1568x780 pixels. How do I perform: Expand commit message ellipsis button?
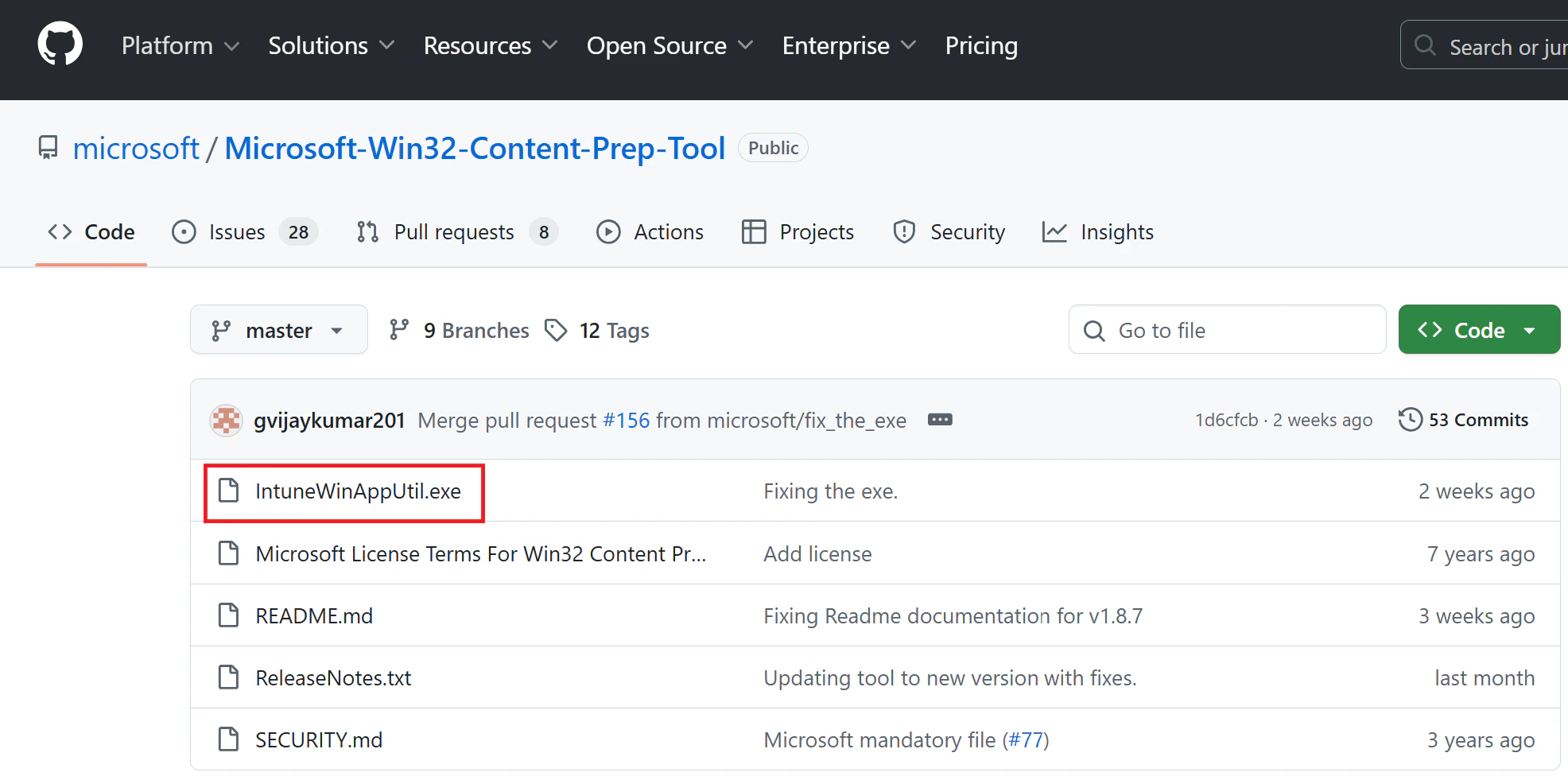tap(940, 420)
